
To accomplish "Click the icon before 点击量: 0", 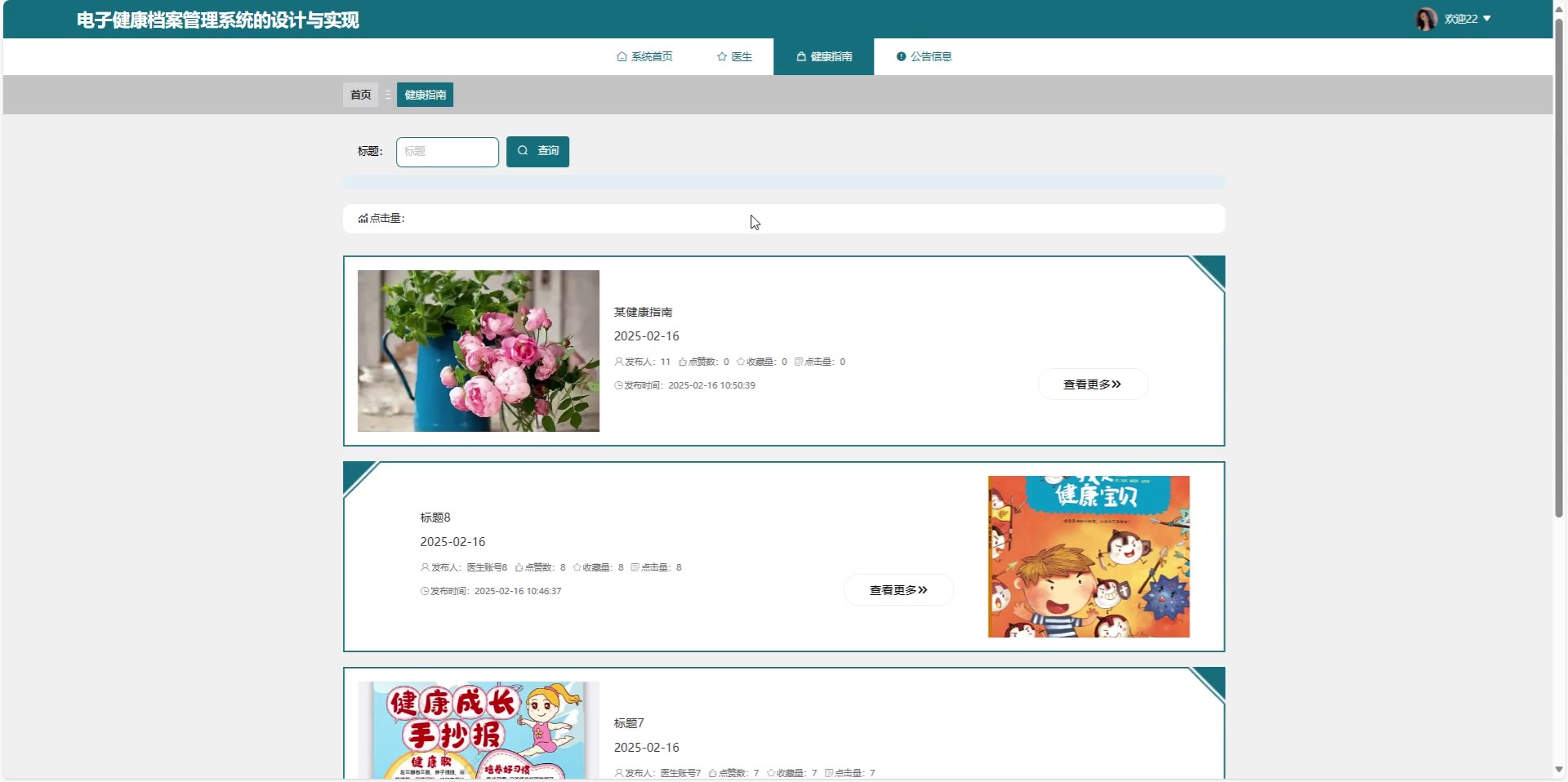I will 799,362.
